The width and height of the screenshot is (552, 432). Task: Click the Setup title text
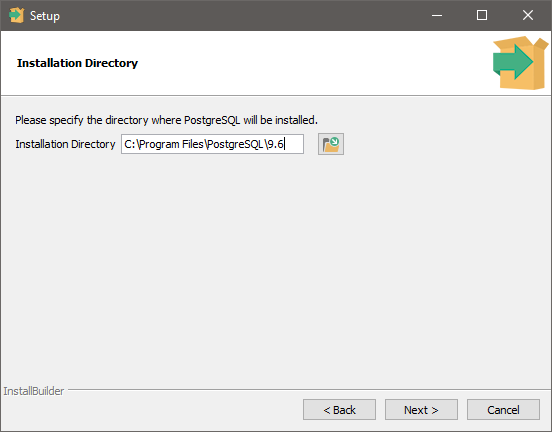[x=45, y=16]
